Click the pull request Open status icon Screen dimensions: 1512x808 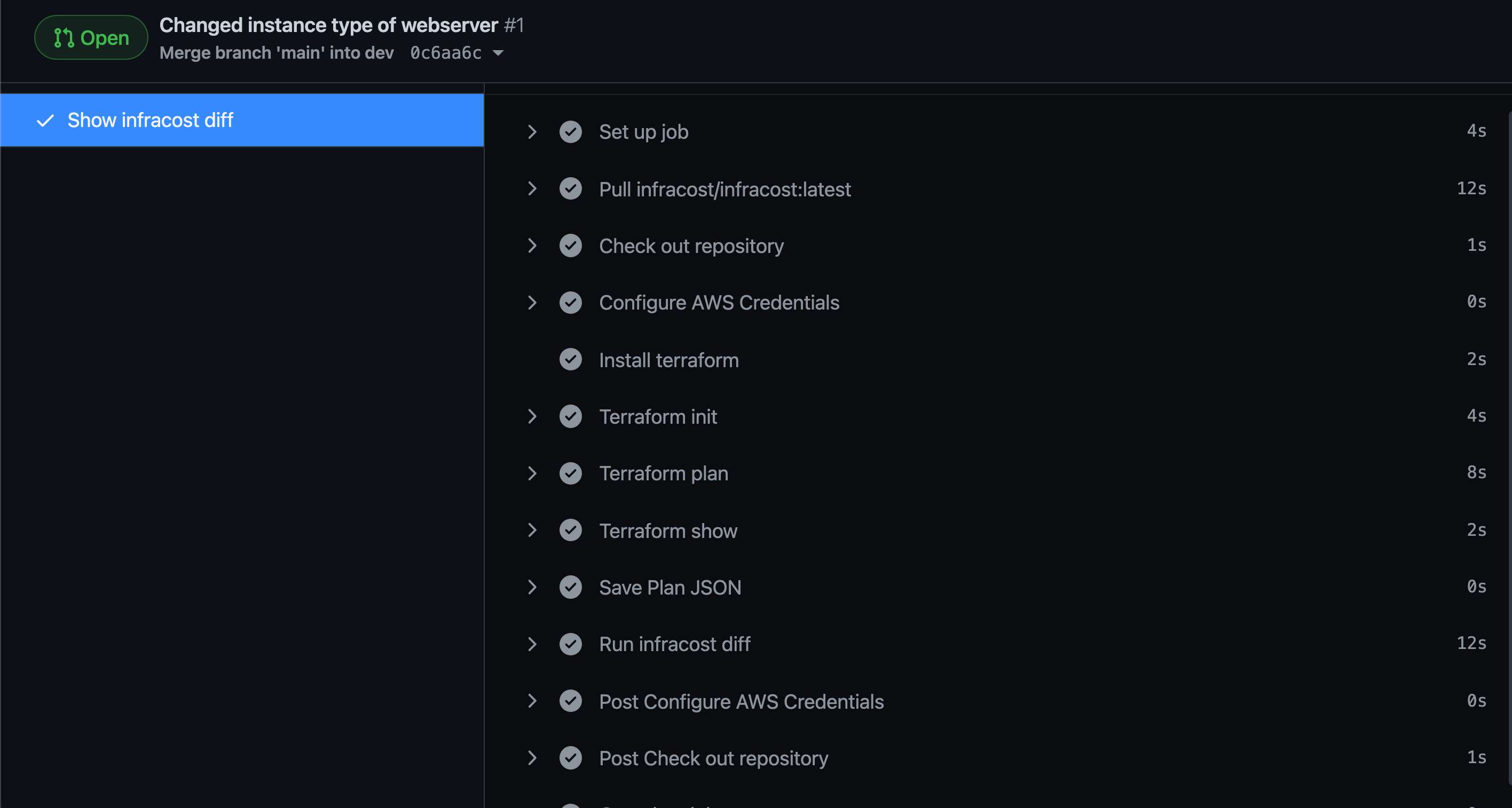64,37
